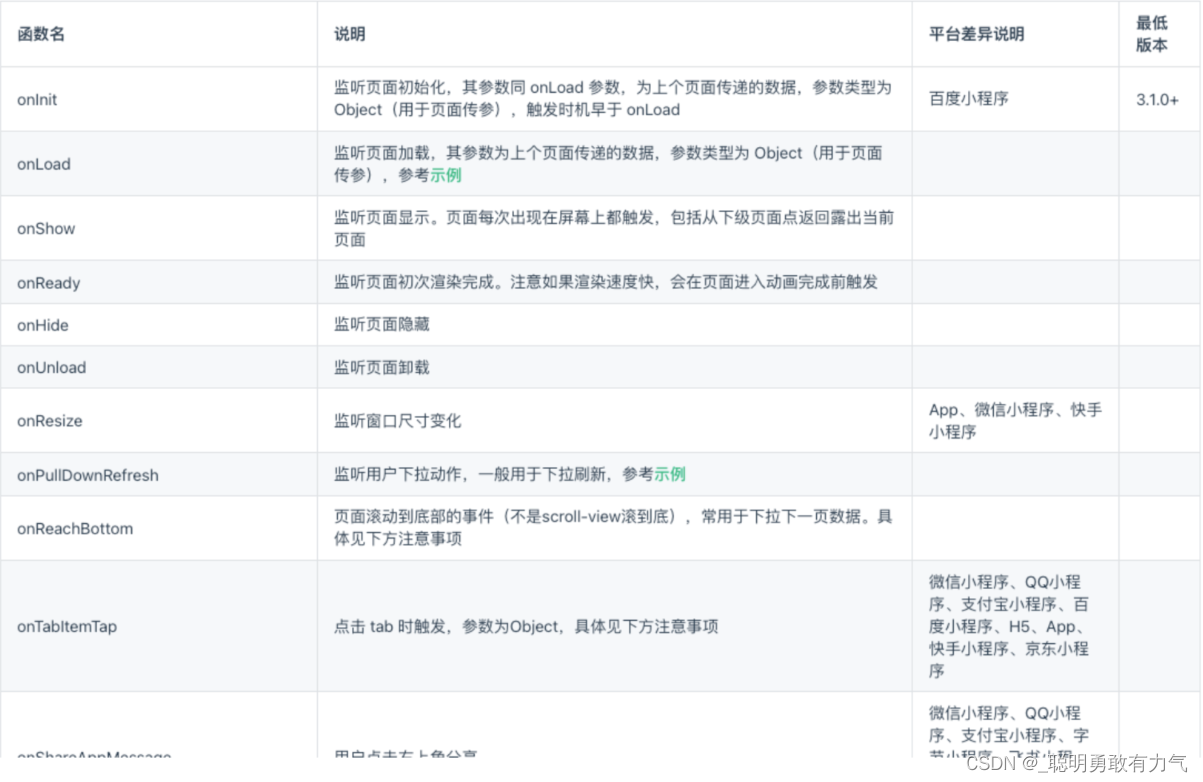Open the 示例 example link in the onLoad row
Viewport: 1203px width, 782px height.
(444, 175)
